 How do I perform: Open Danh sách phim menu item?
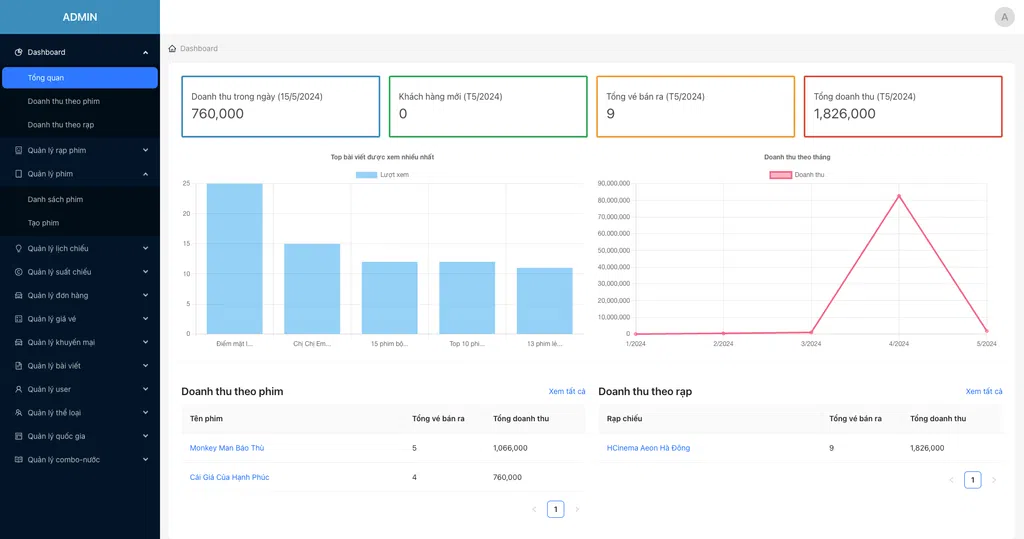coord(80,199)
